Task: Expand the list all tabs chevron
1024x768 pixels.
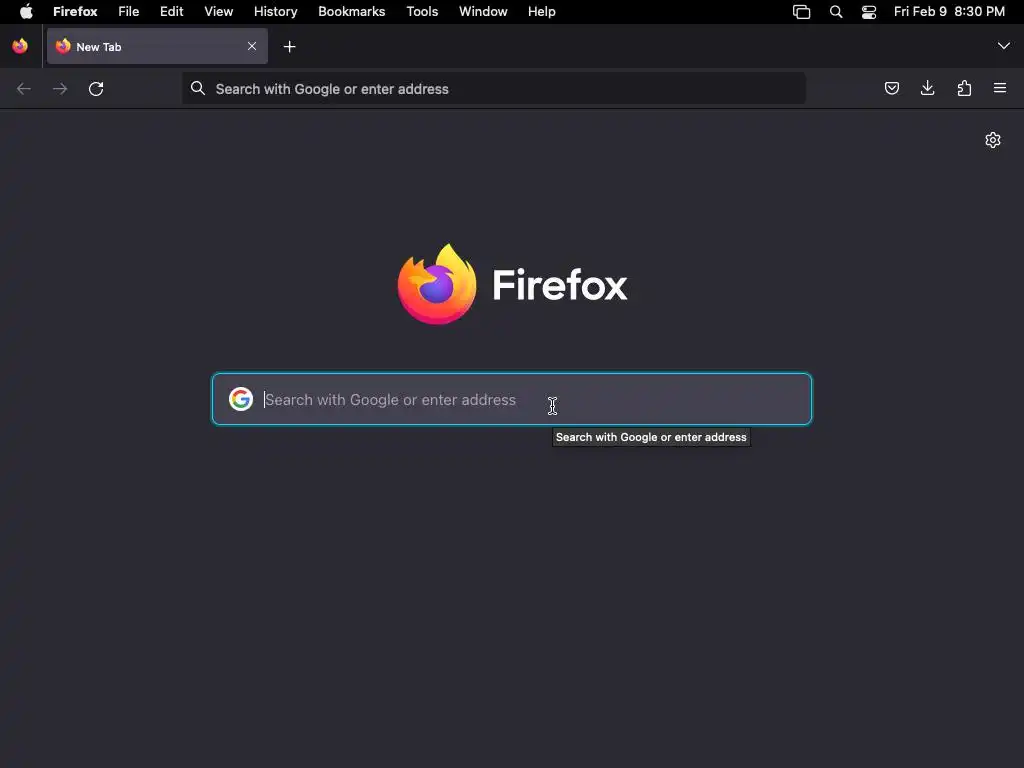Action: point(1004,46)
